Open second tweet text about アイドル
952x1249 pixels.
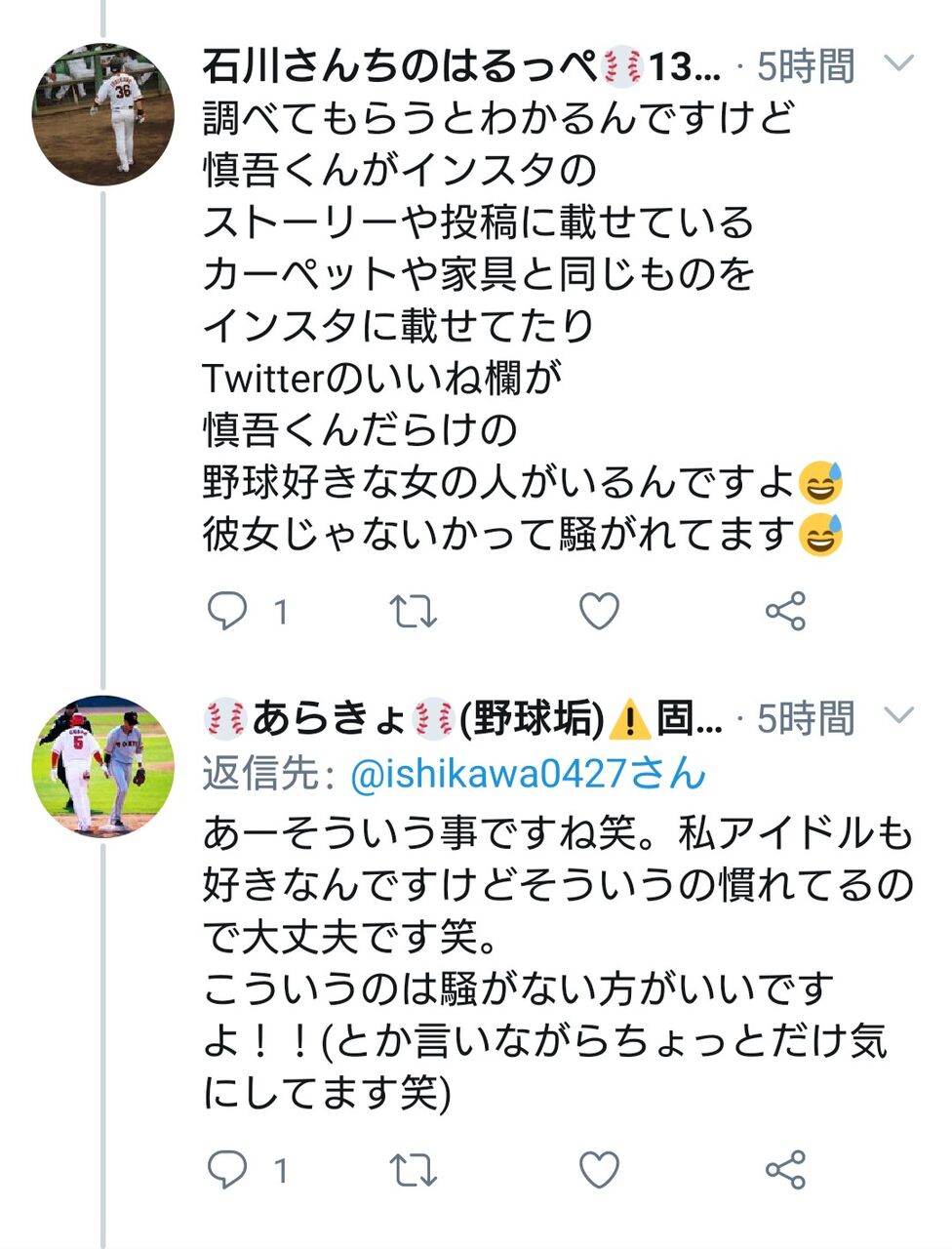(558, 963)
